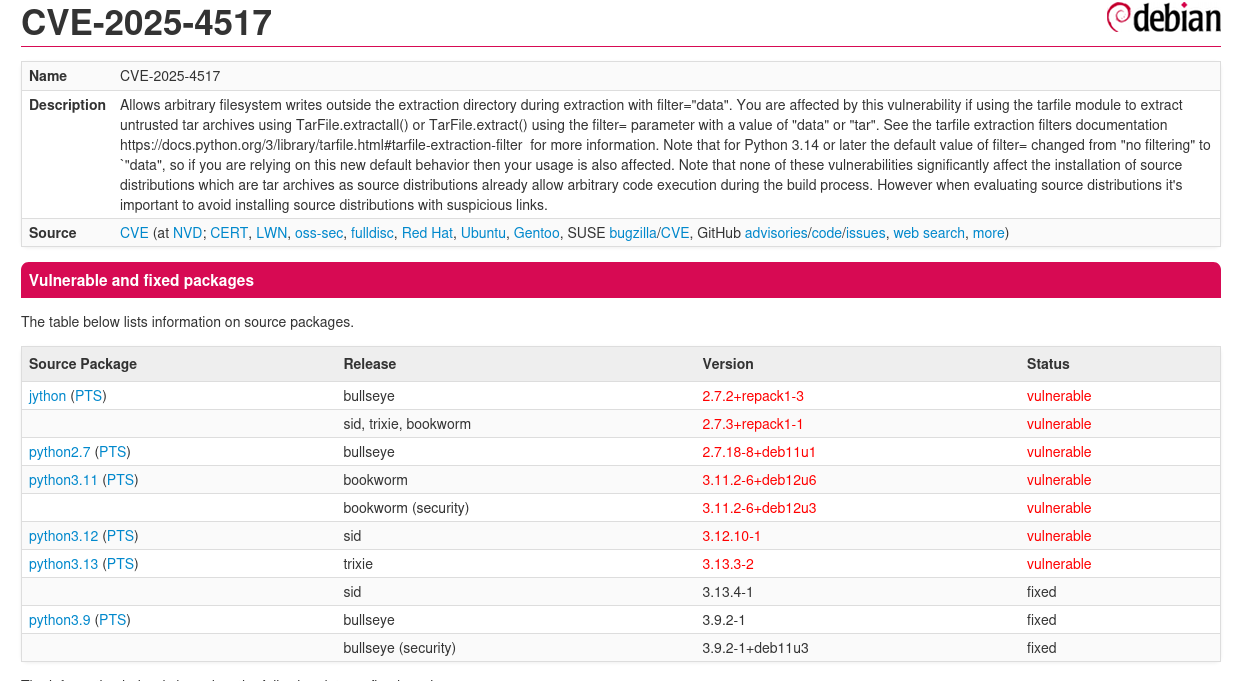
Task: Click fixed status for version 3.13.4-1
Action: [1042, 592]
